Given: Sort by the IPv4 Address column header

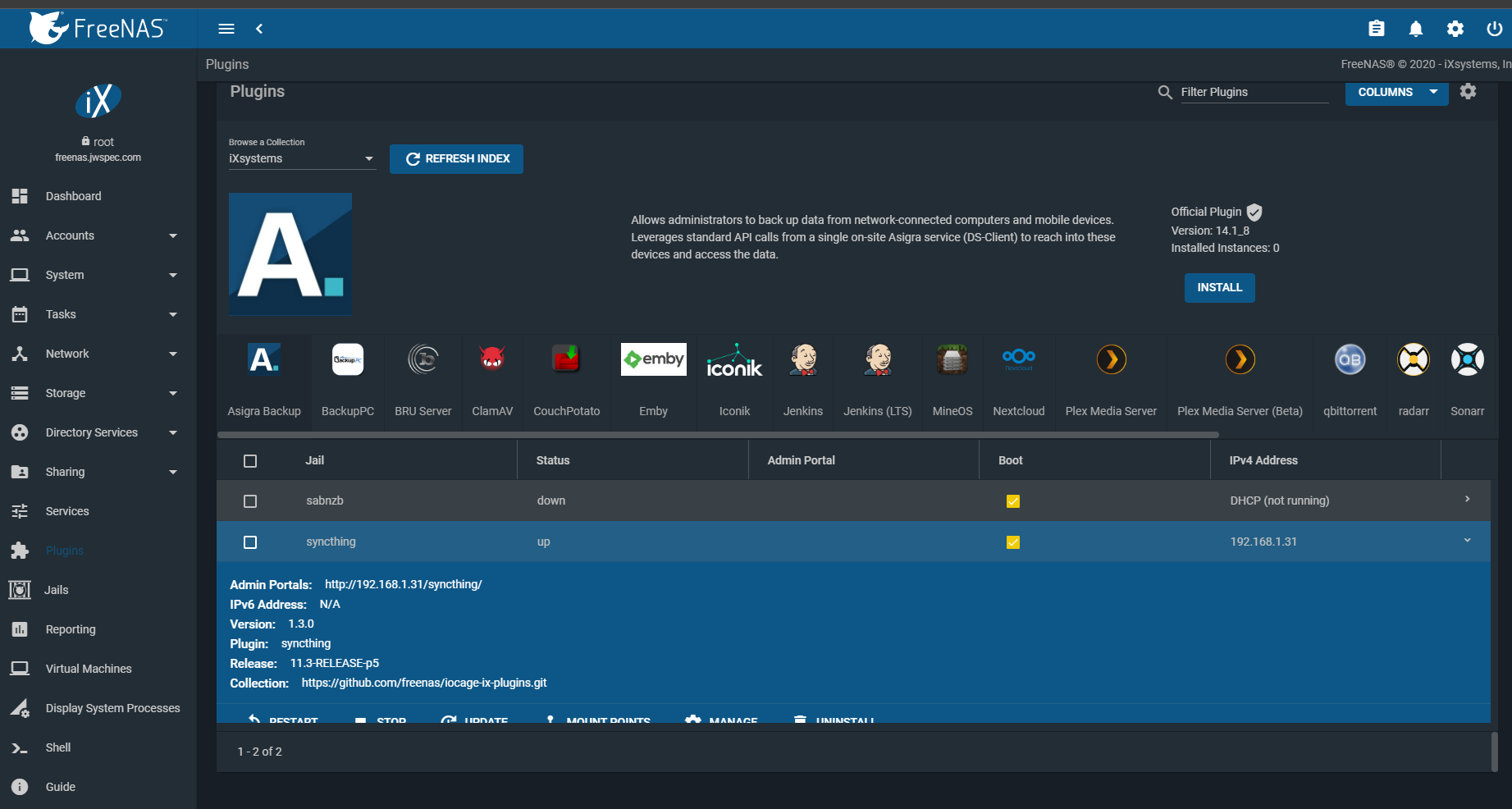Looking at the screenshot, I should (x=1263, y=461).
